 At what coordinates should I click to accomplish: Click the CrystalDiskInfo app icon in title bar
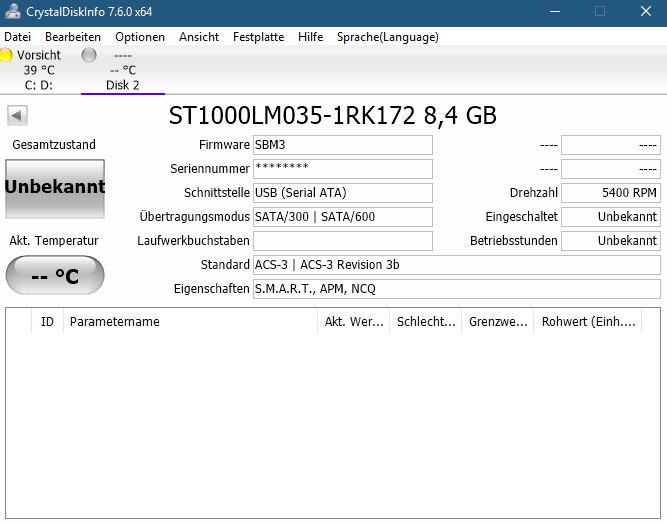click(x=13, y=11)
